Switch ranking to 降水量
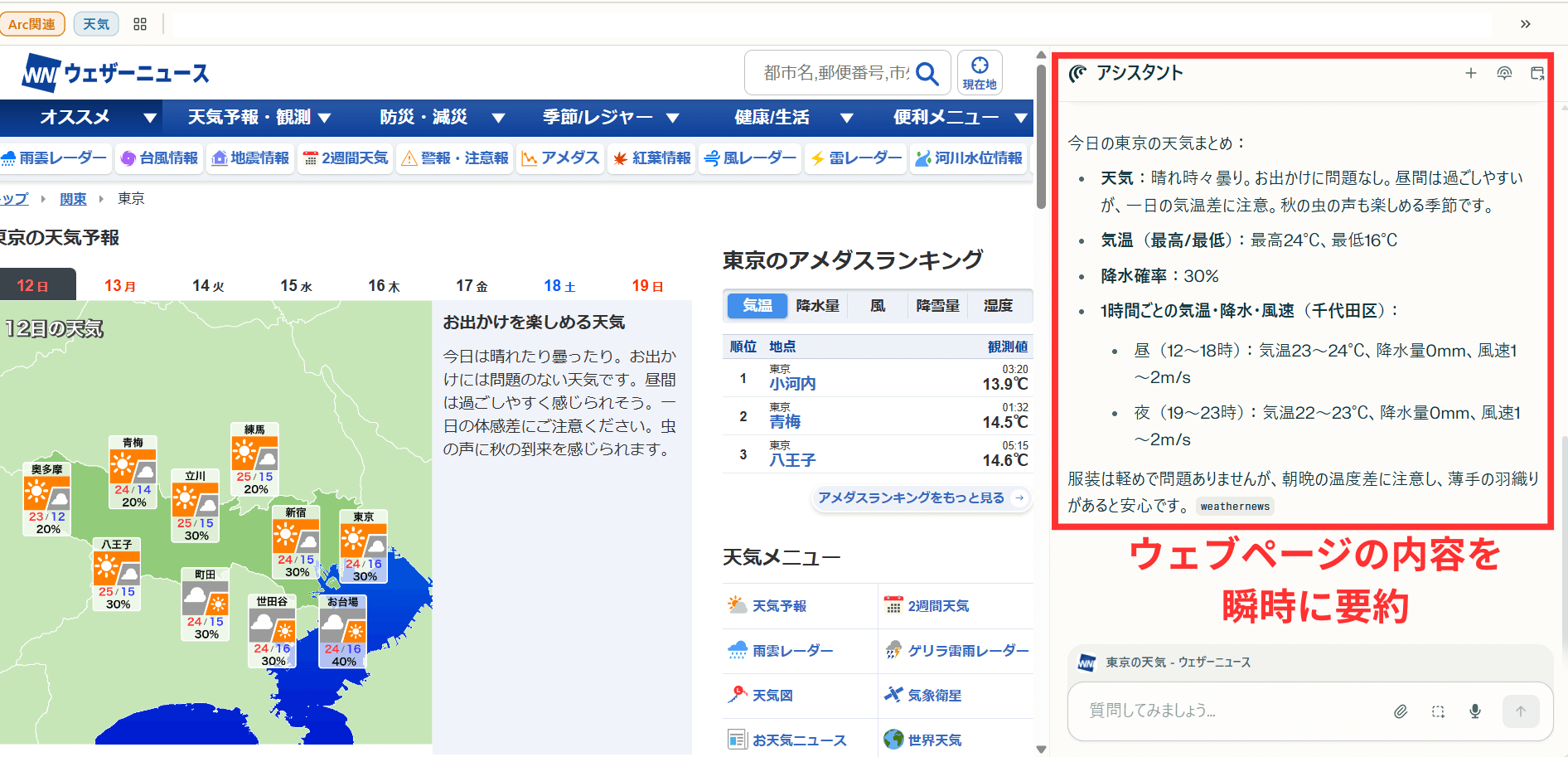Image resolution: width=1568 pixels, height=757 pixels. [817, 306]
